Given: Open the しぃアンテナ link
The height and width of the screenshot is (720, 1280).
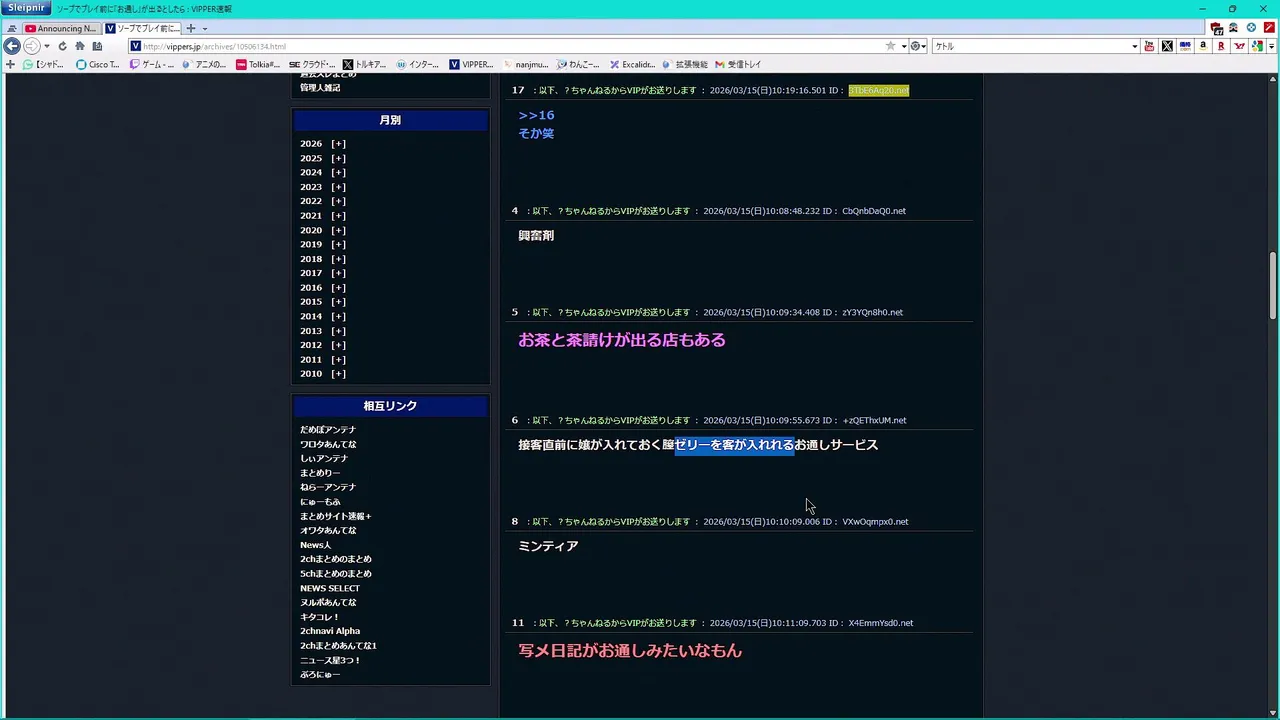Looking at the screenshot, I should (x=324, y=458).
